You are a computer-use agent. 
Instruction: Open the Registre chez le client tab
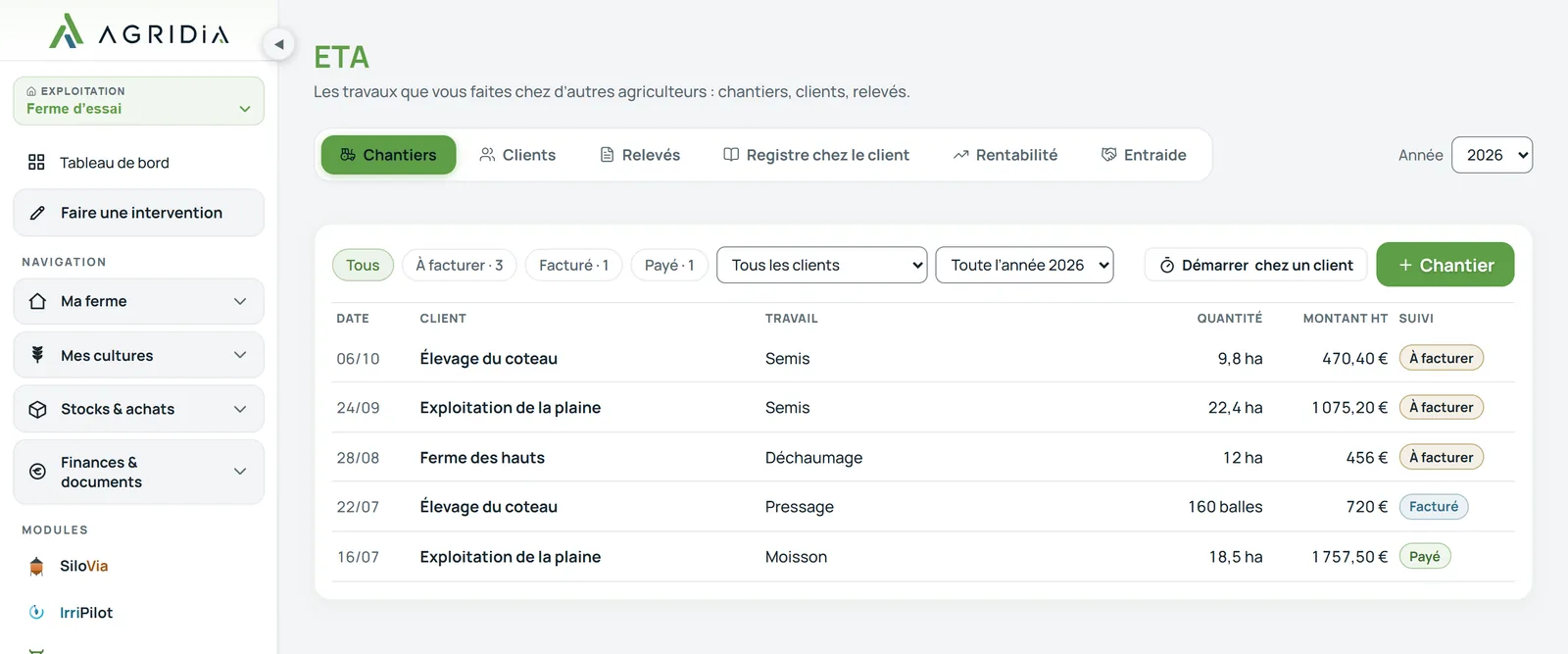(816, 155)
